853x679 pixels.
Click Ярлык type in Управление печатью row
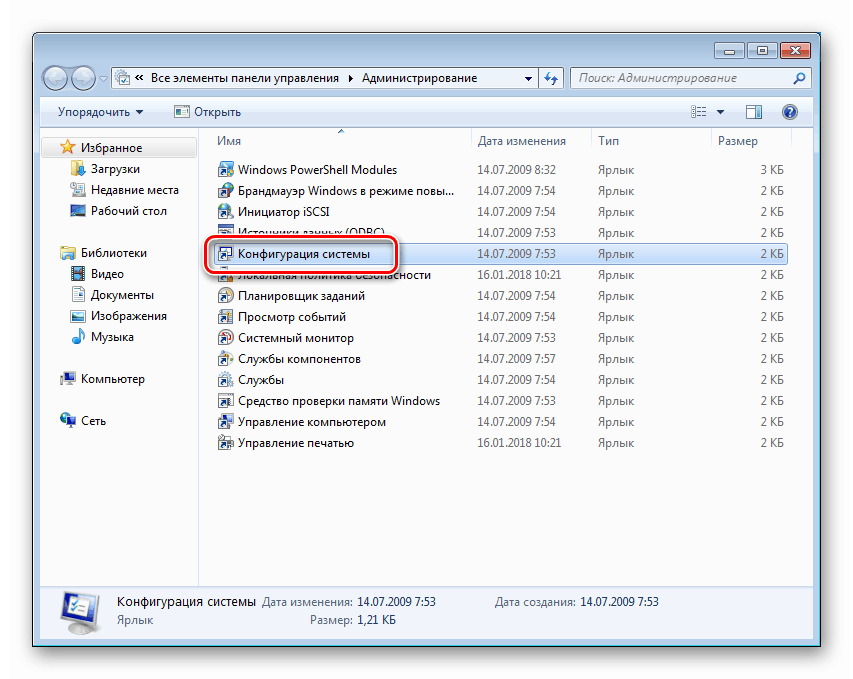coord(616,443)
